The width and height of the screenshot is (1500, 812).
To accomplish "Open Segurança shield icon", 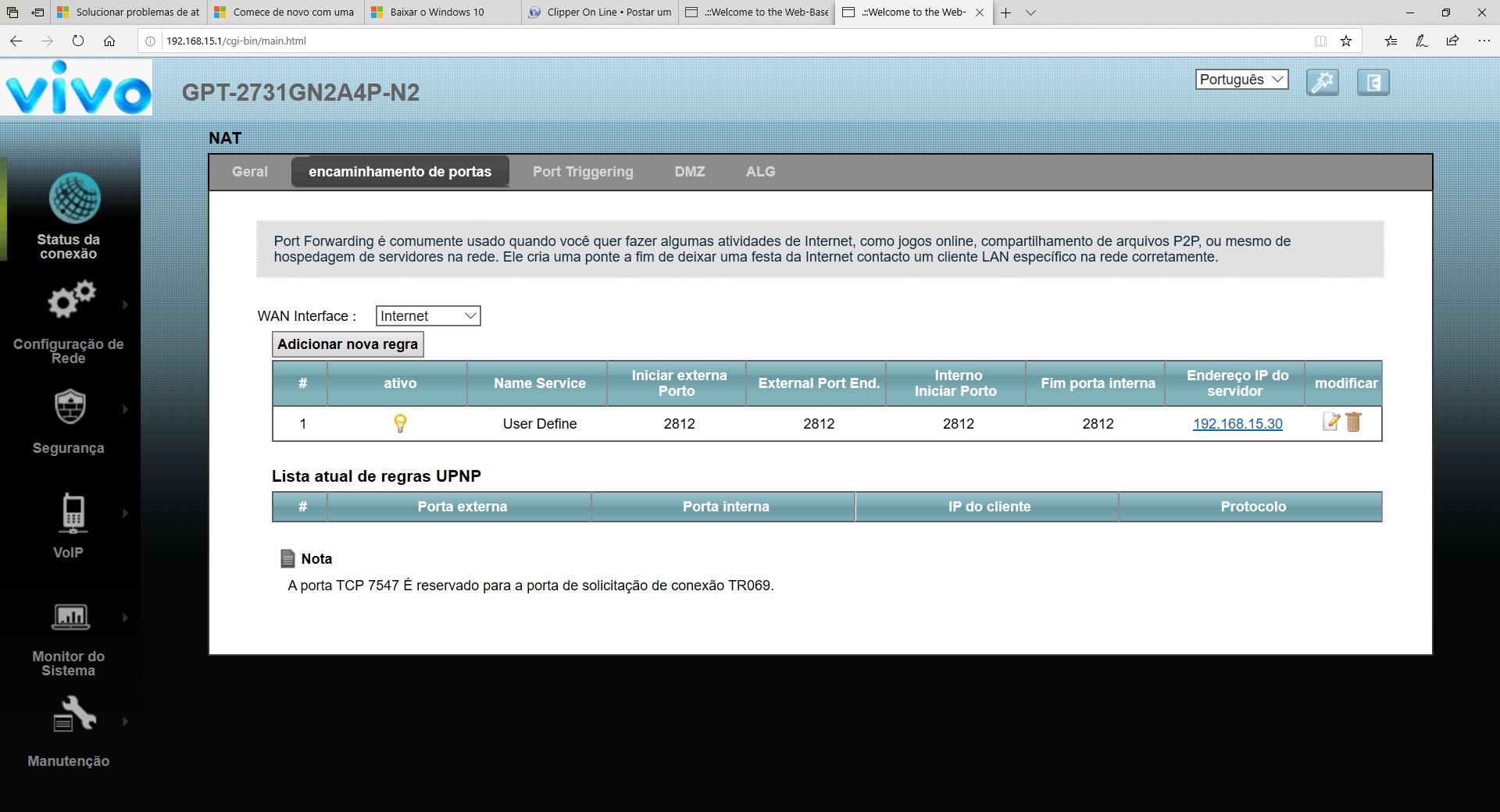I will (70, 406).
